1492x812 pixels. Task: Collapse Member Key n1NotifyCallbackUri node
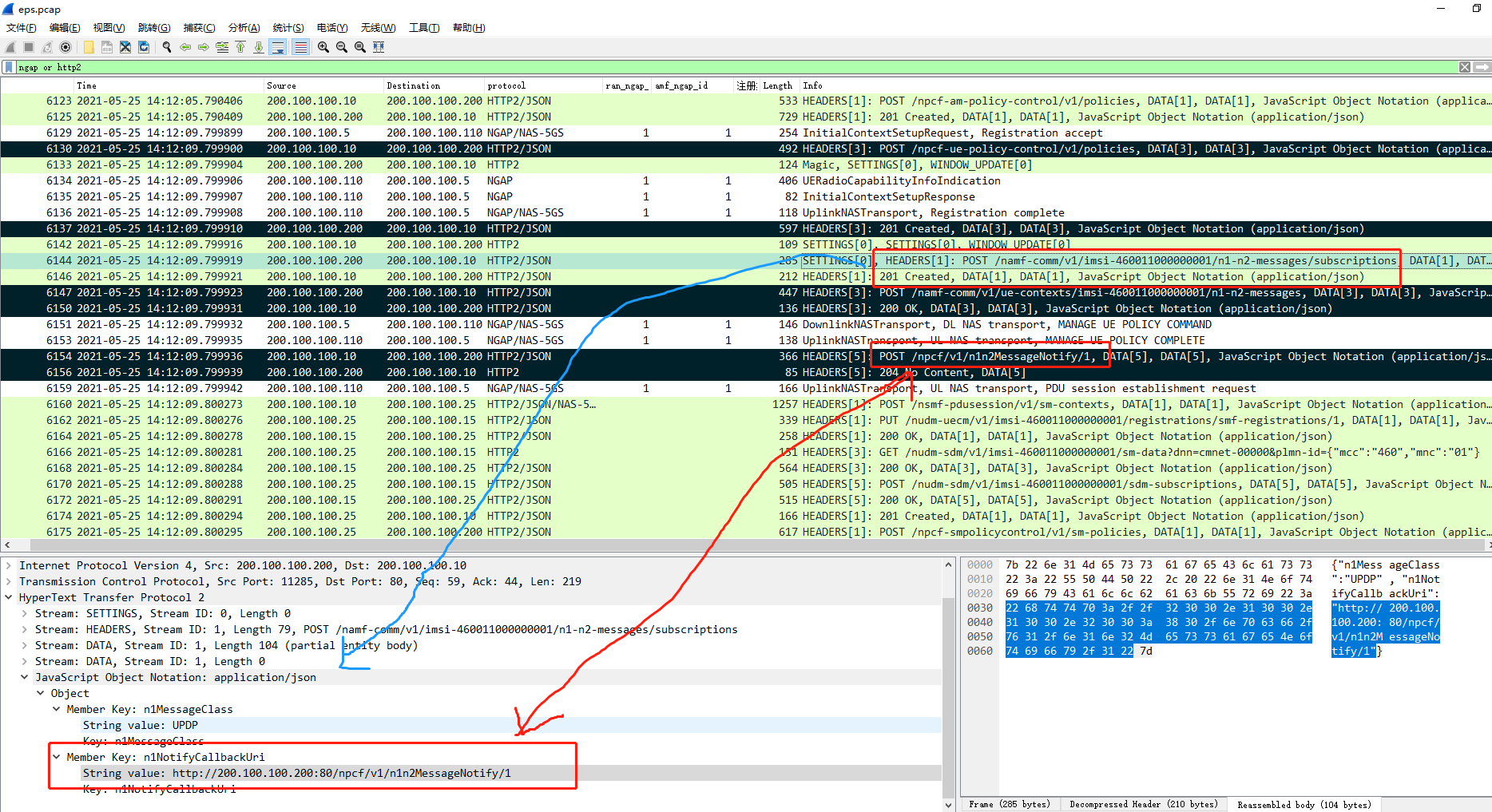[x=57, y=758]
